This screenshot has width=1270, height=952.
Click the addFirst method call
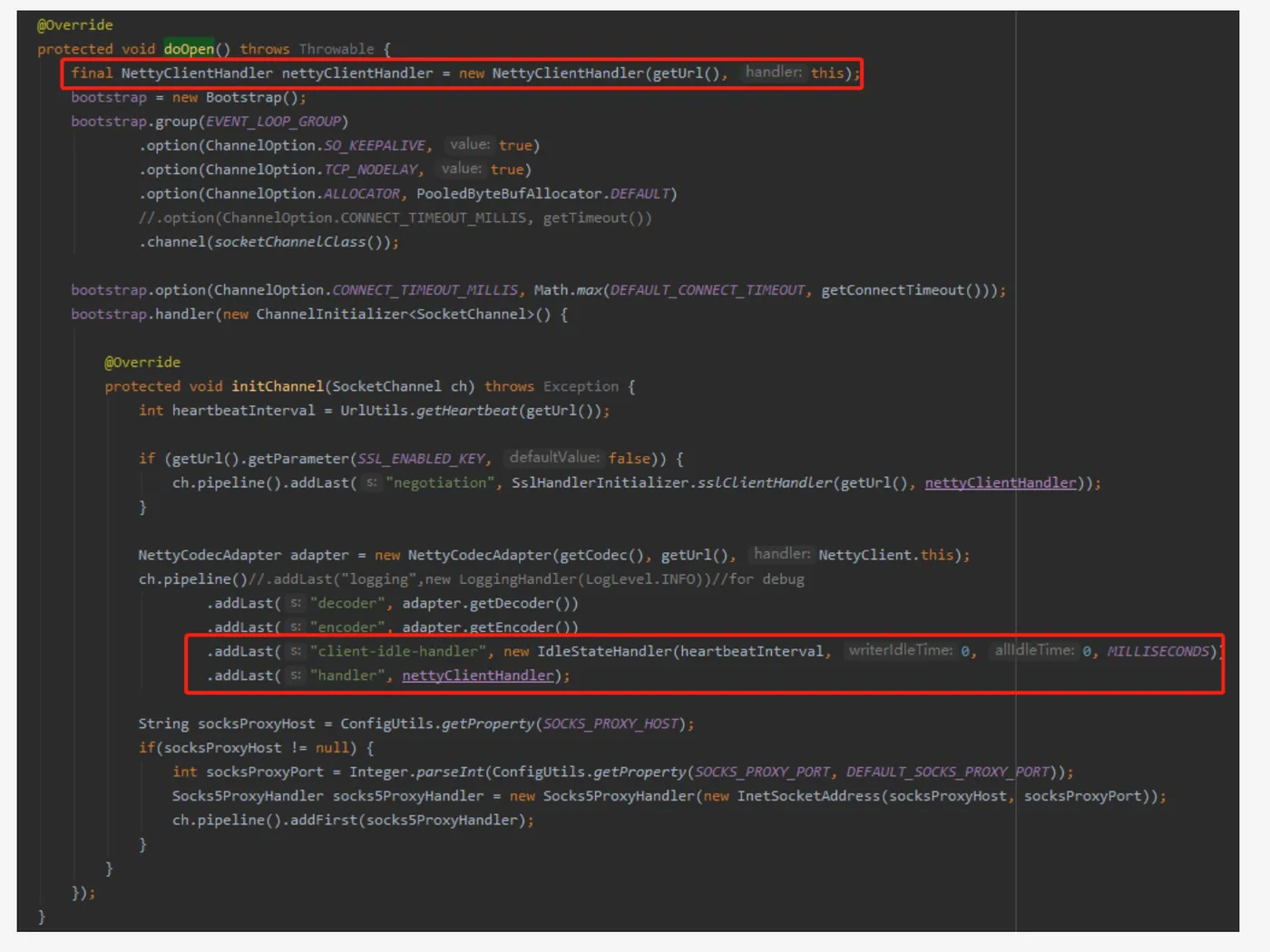click(324, 820)
